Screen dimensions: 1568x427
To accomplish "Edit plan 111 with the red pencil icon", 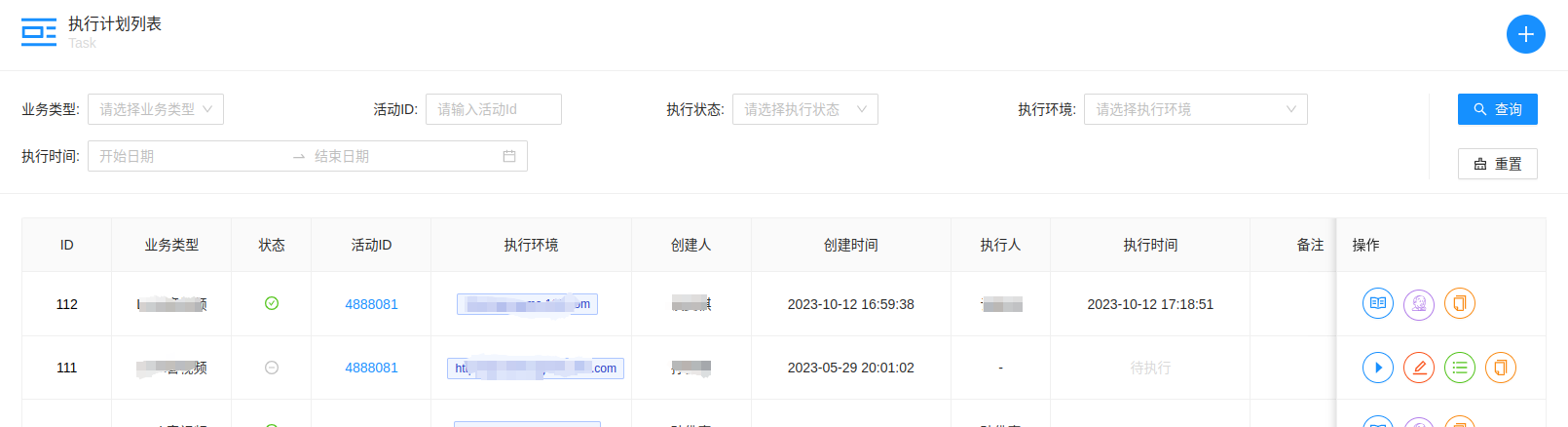I will (x=1418, y=368).
